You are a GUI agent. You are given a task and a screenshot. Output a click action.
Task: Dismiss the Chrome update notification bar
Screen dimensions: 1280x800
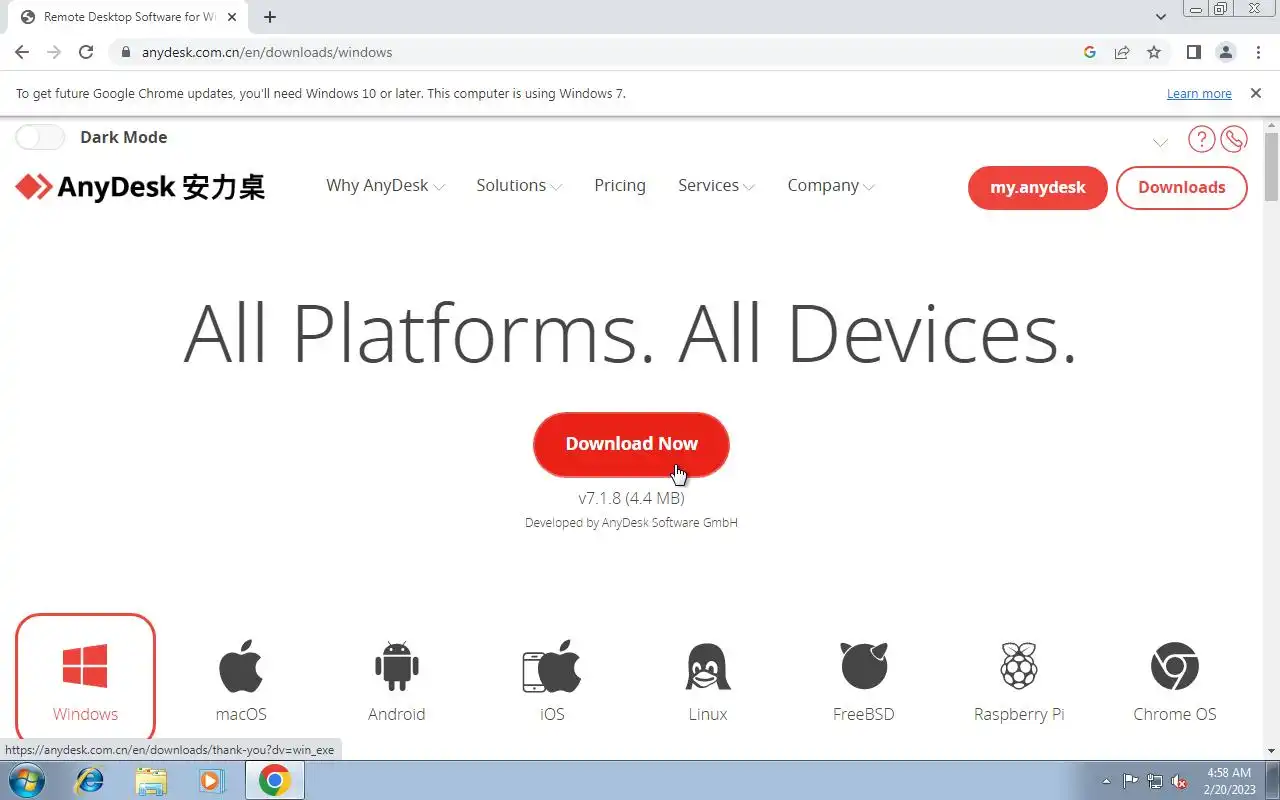coord(1255,93)
